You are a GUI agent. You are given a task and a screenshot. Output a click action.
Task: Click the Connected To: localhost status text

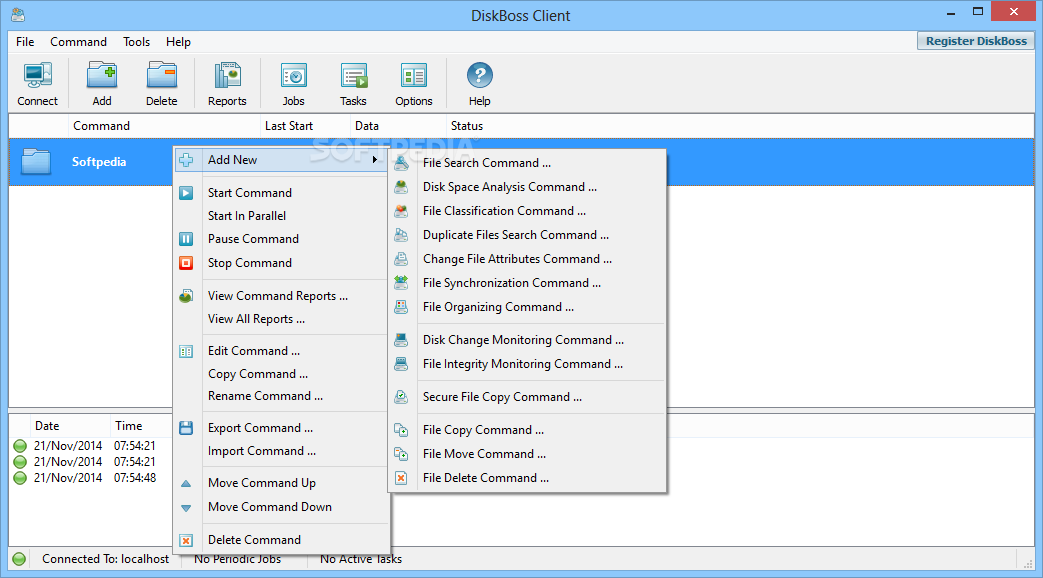coord(106,559)
